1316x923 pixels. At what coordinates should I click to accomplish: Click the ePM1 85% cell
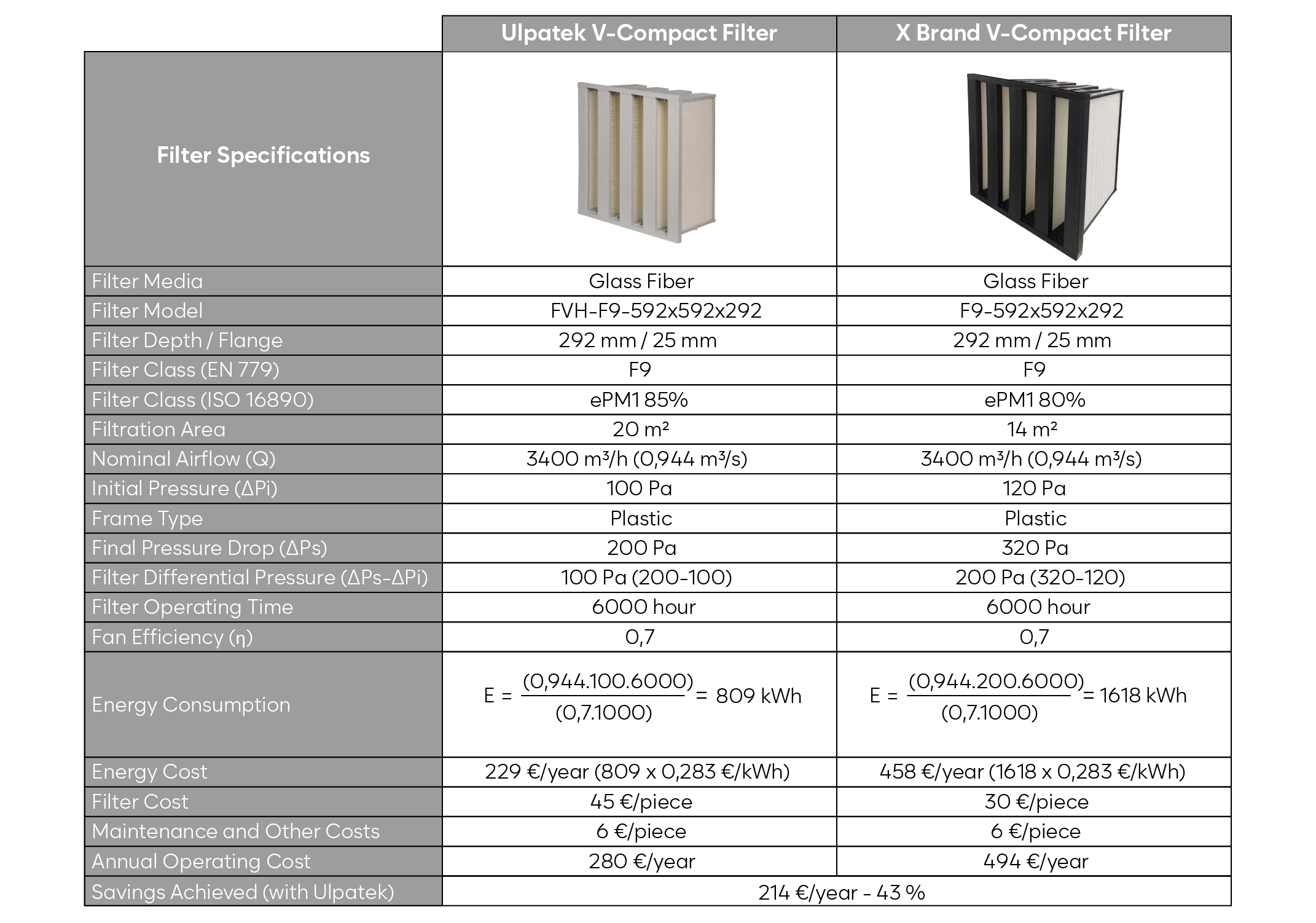639,400
